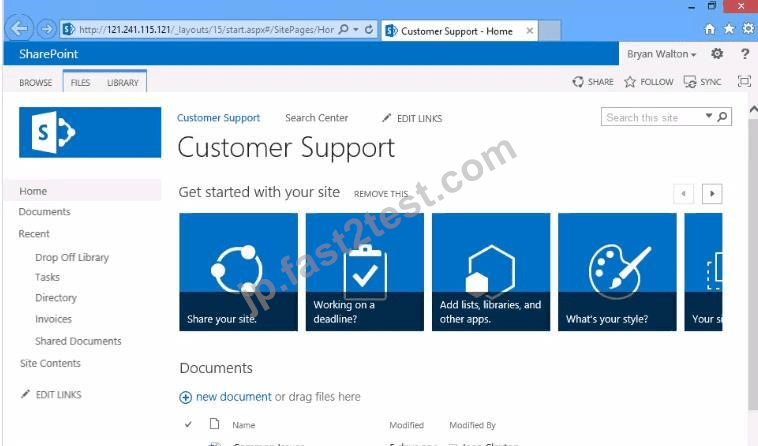Open browser Favorites star icon
Screen dimensions: 758x446
(x=729, y=29)
